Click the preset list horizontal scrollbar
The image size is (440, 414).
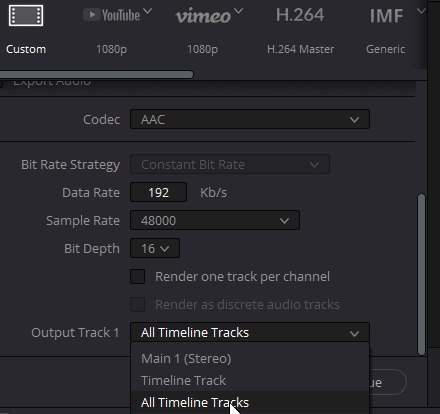pyautogui.click(x=96, y=74)
